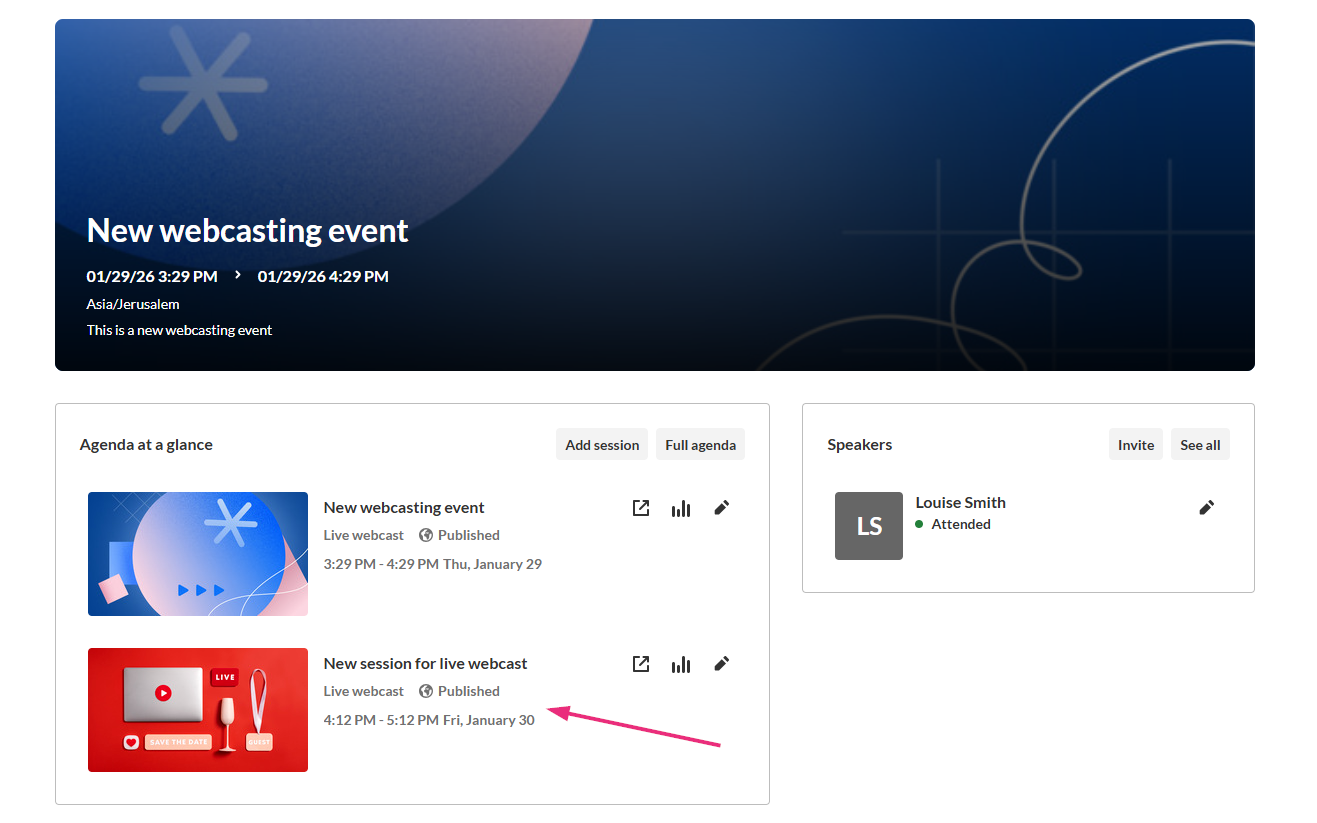This screenshot has width=1317, height=823.
Task: Click the LS speaker avatar
Action: pos(869,526)
